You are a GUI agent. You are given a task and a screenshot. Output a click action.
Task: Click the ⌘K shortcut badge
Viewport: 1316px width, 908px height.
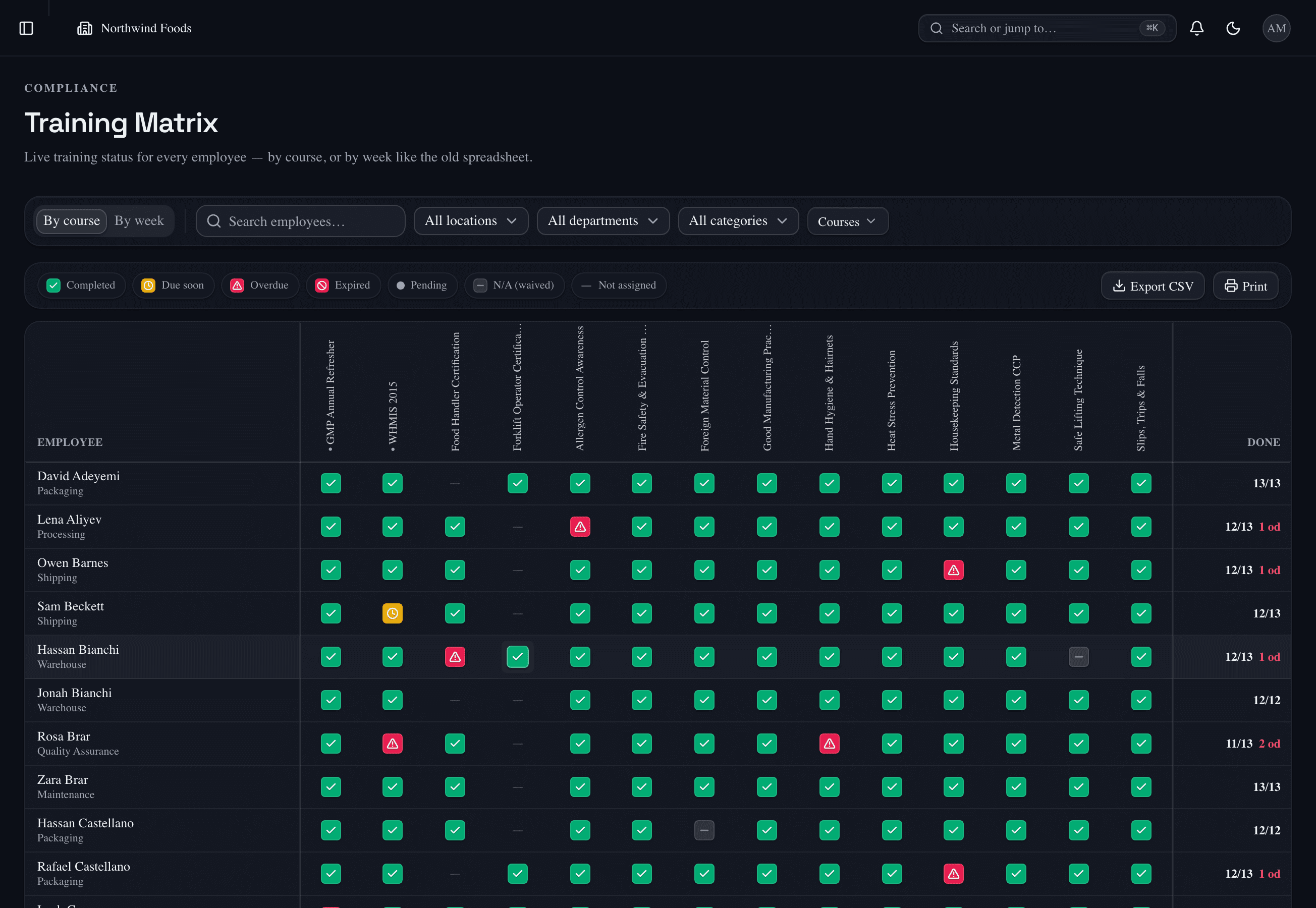click(x=1151, y=28)
